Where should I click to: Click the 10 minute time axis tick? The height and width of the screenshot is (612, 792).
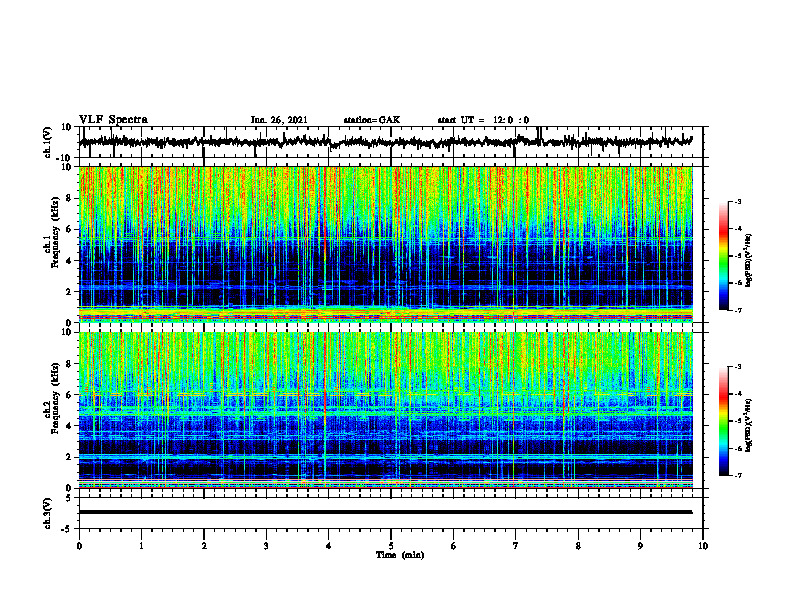click(x=703, y=546)
